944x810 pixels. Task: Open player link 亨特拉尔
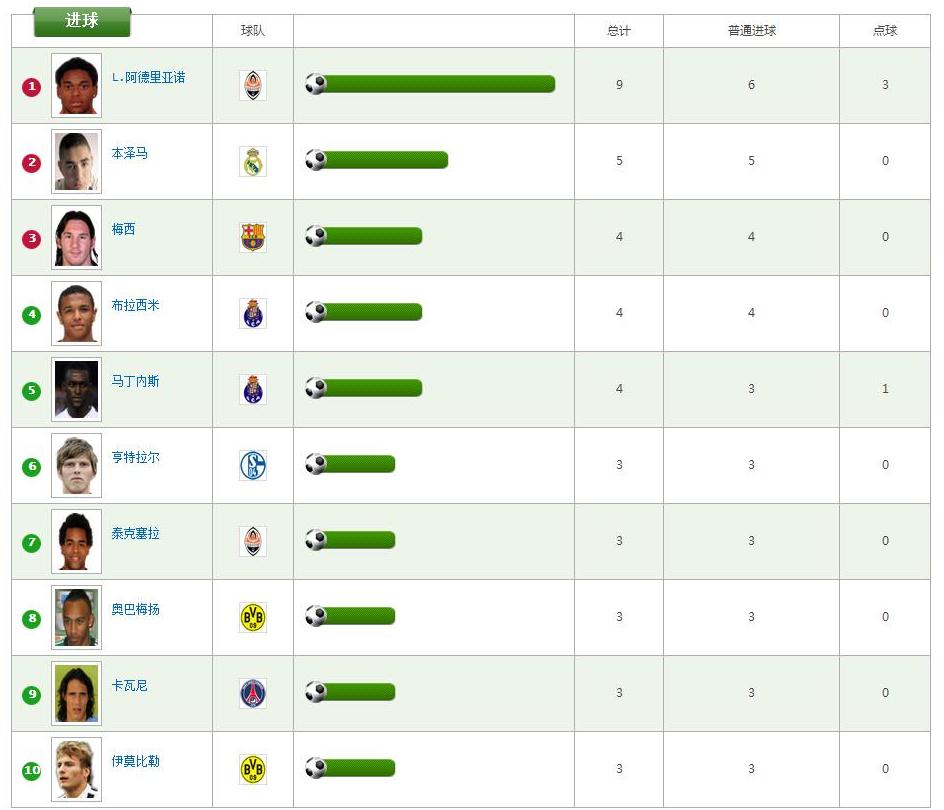point(135,457)
